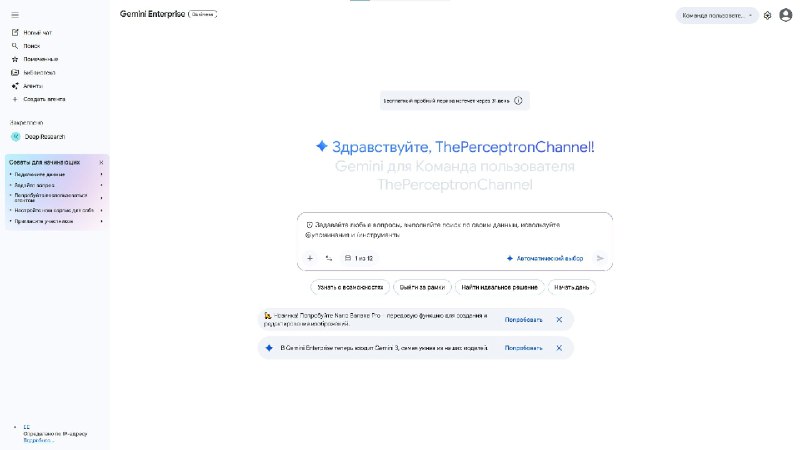Click the 'Закреплено' pinned section label
800x450 pixels.
27,122
